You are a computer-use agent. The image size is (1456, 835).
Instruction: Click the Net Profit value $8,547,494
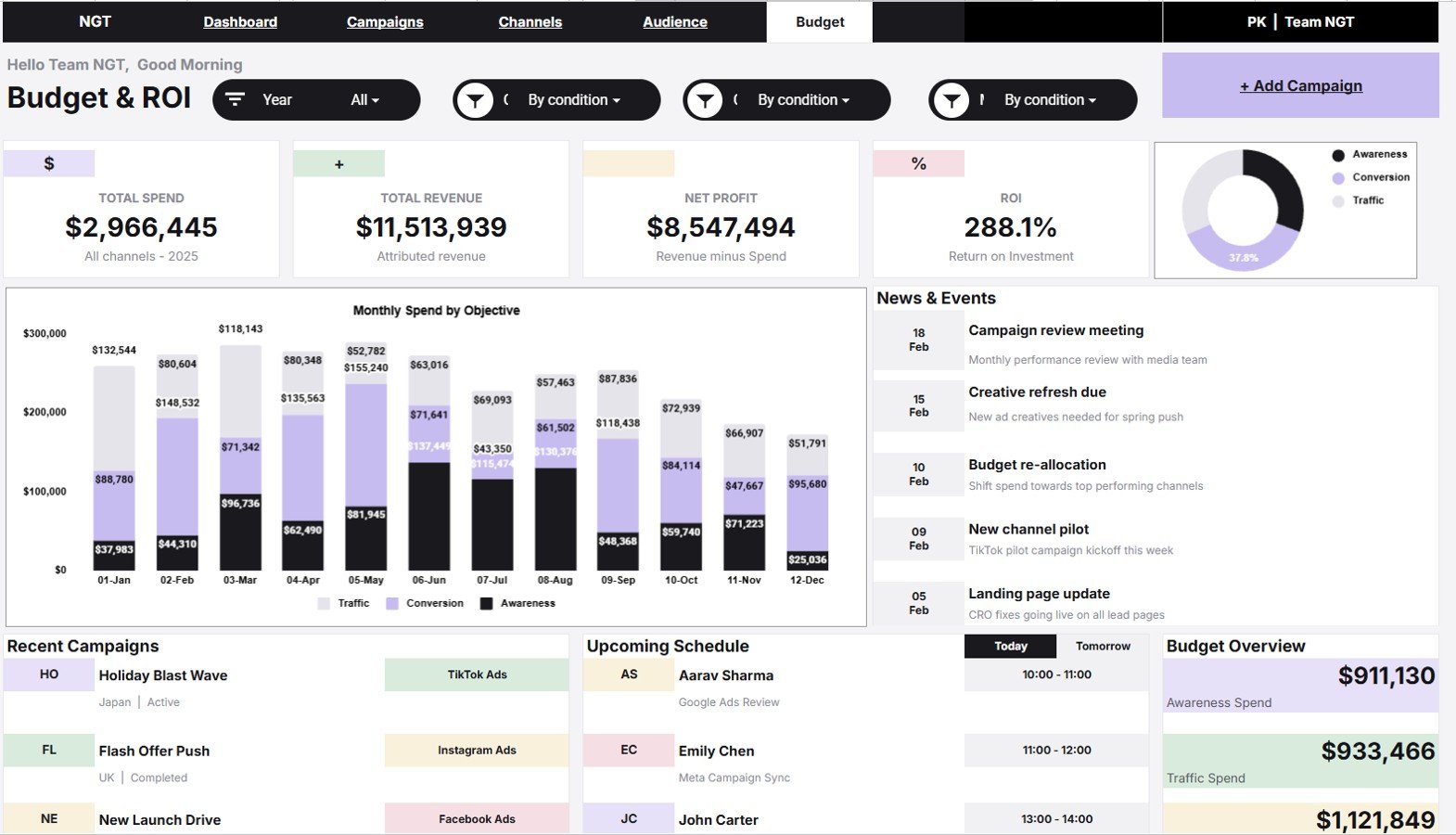tap(721, 227)
